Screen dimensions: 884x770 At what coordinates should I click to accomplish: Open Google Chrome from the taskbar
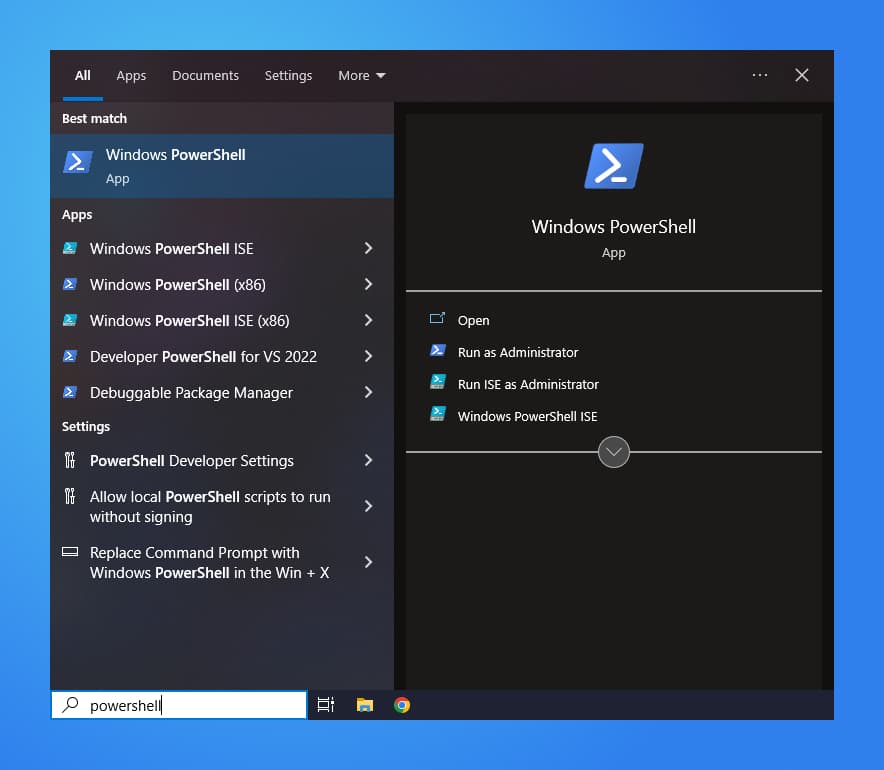401,704
